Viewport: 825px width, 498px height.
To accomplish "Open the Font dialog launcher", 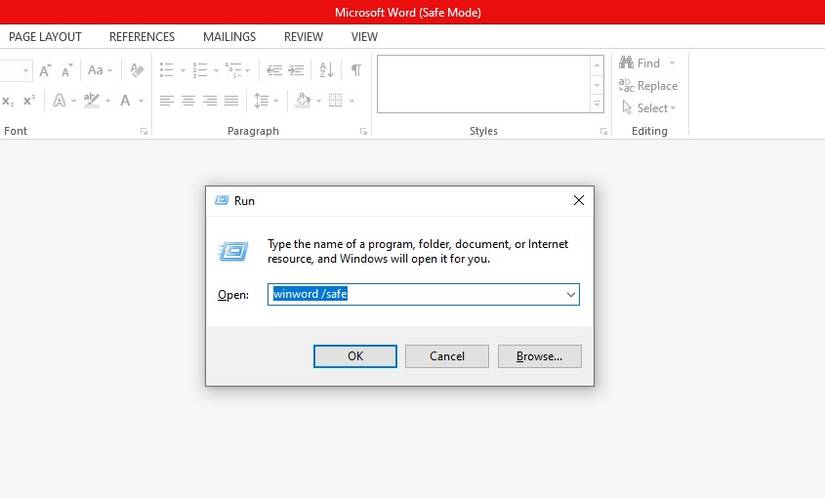I will pyautogui.click(x=144, y=131).
